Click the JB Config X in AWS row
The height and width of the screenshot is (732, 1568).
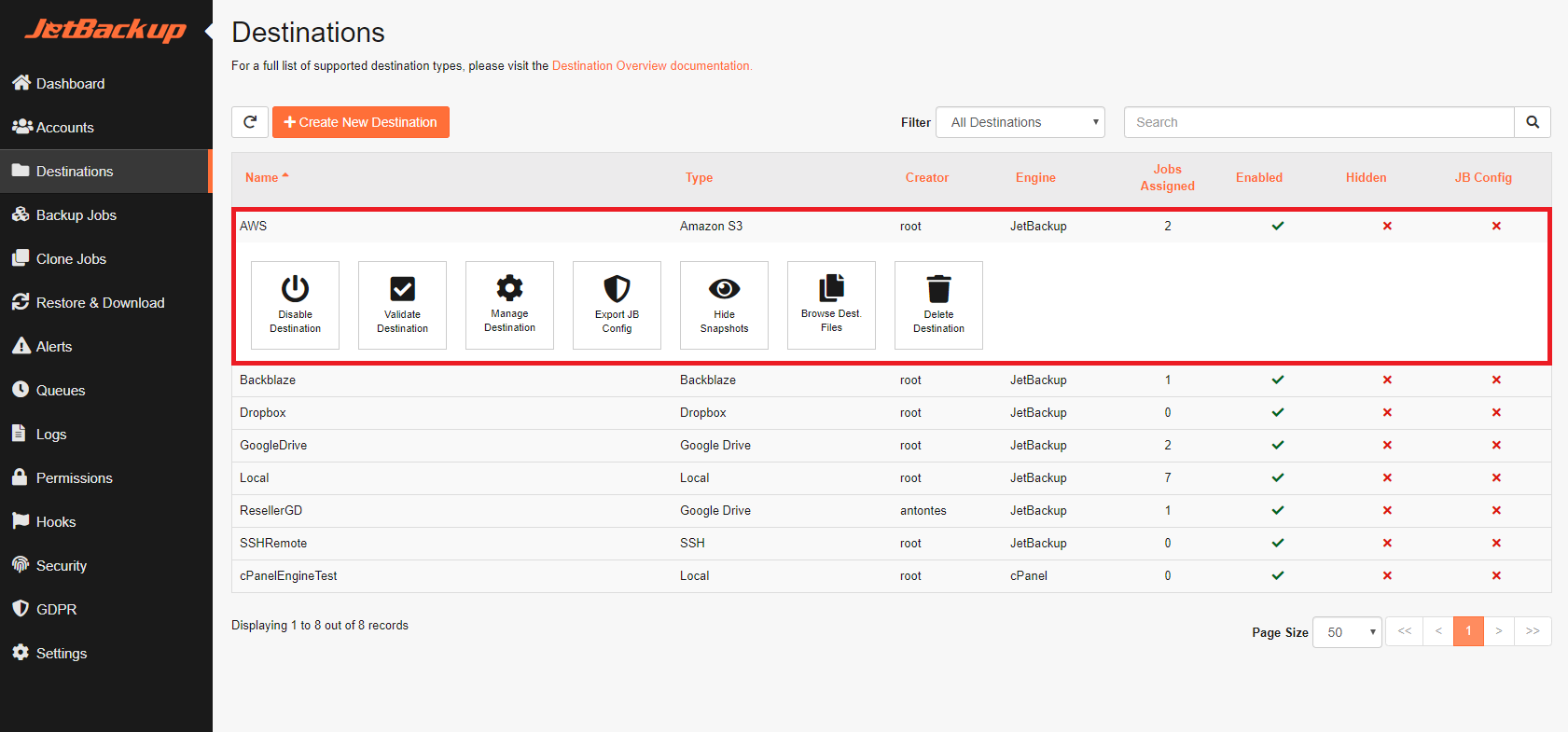tap(1496, 226)
